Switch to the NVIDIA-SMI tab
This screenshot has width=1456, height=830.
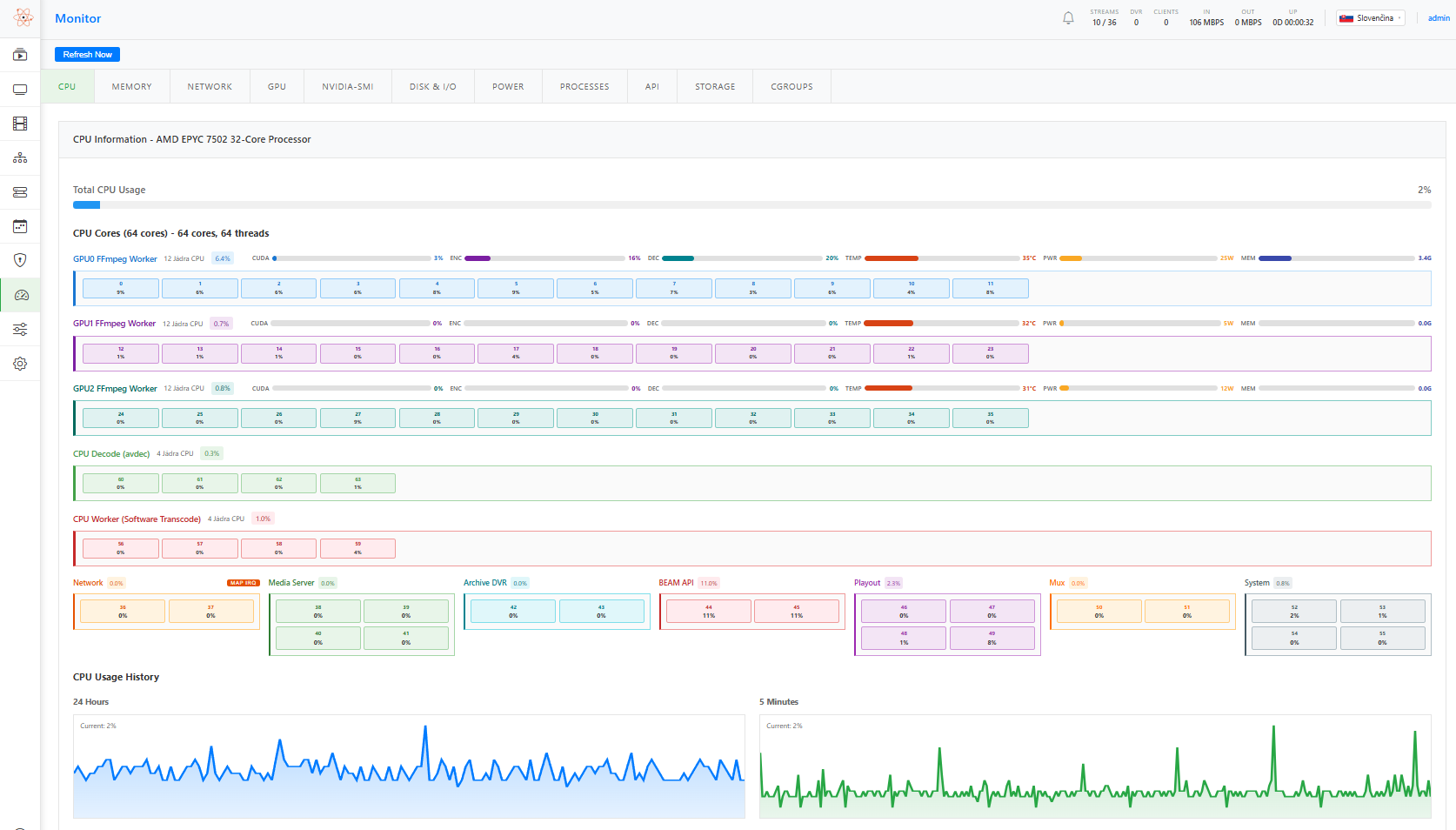click(348, 87)
